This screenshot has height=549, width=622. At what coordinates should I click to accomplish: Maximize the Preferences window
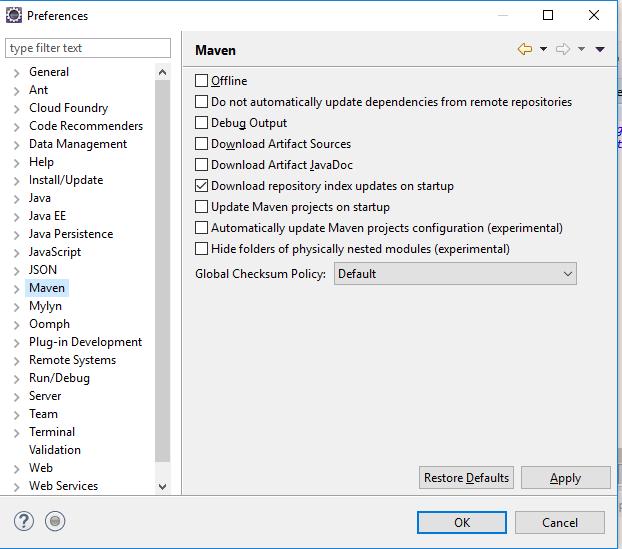548,15
